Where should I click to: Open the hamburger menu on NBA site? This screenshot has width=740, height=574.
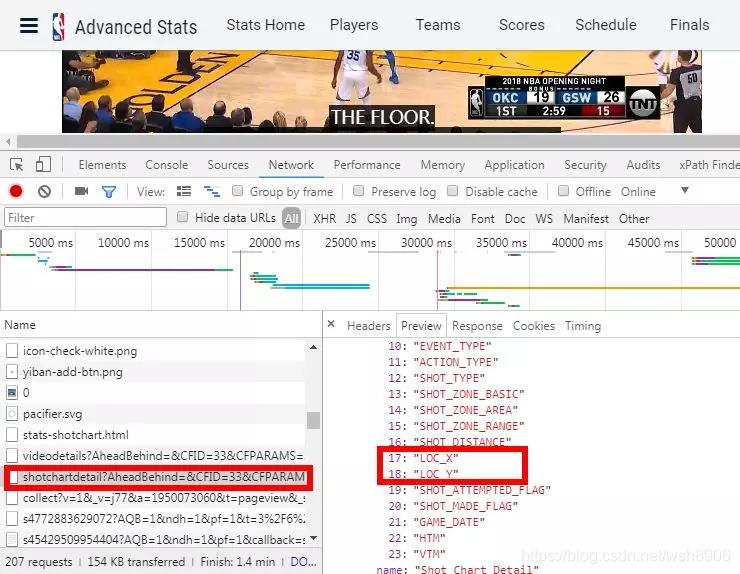point(29,25)
